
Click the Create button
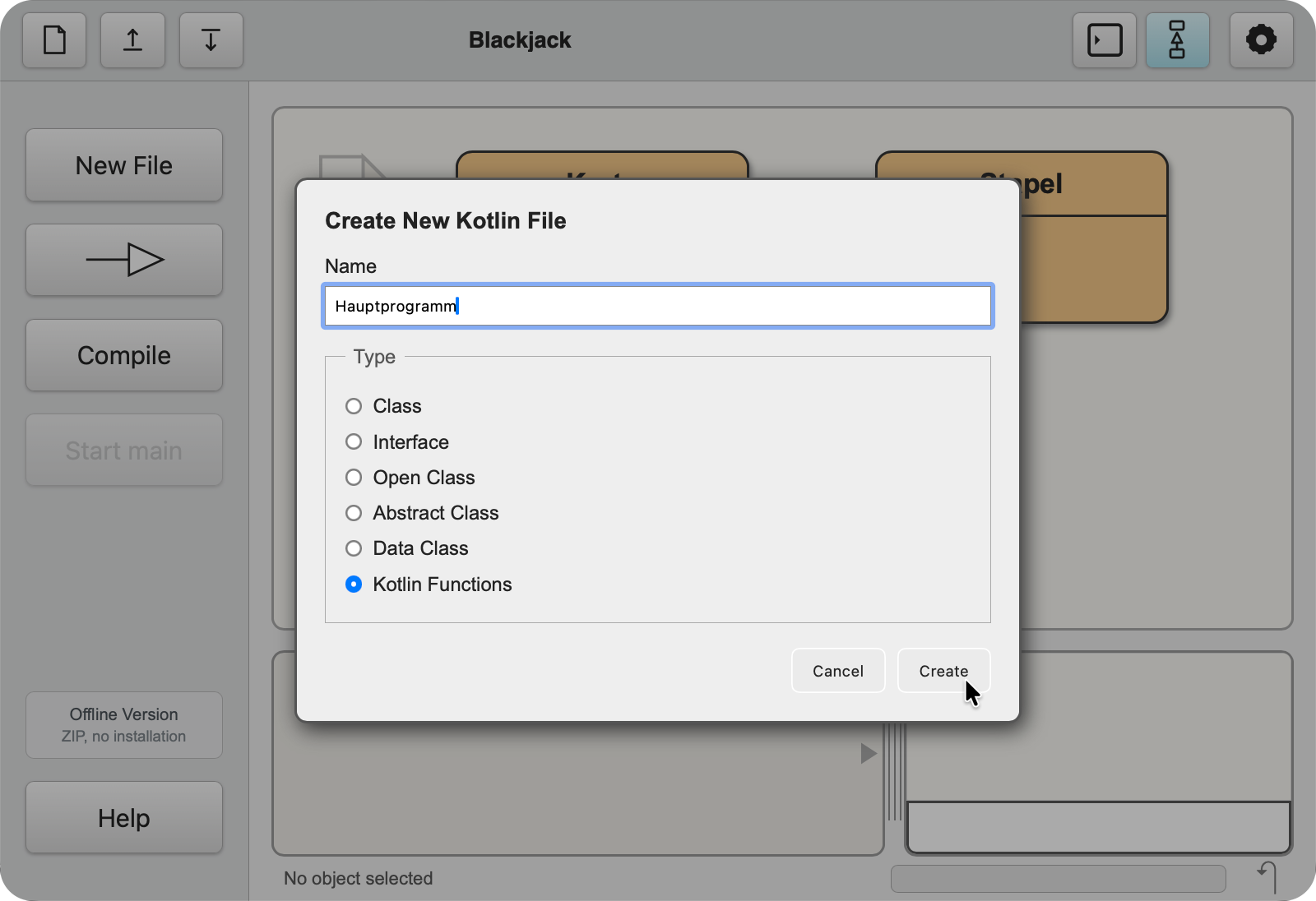coord(943,671)
